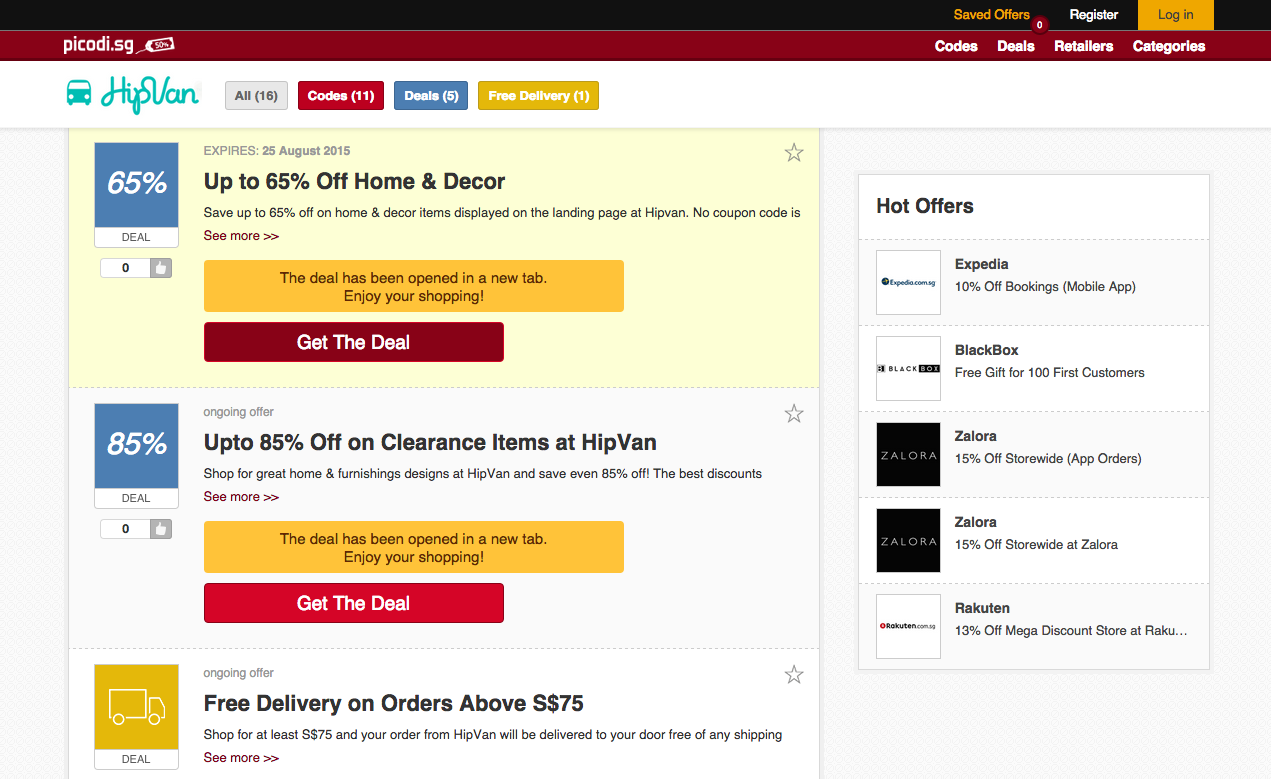Click the like count for 65% deal
This screenshot has width=1271, height=779.
(x=125, y=268)
